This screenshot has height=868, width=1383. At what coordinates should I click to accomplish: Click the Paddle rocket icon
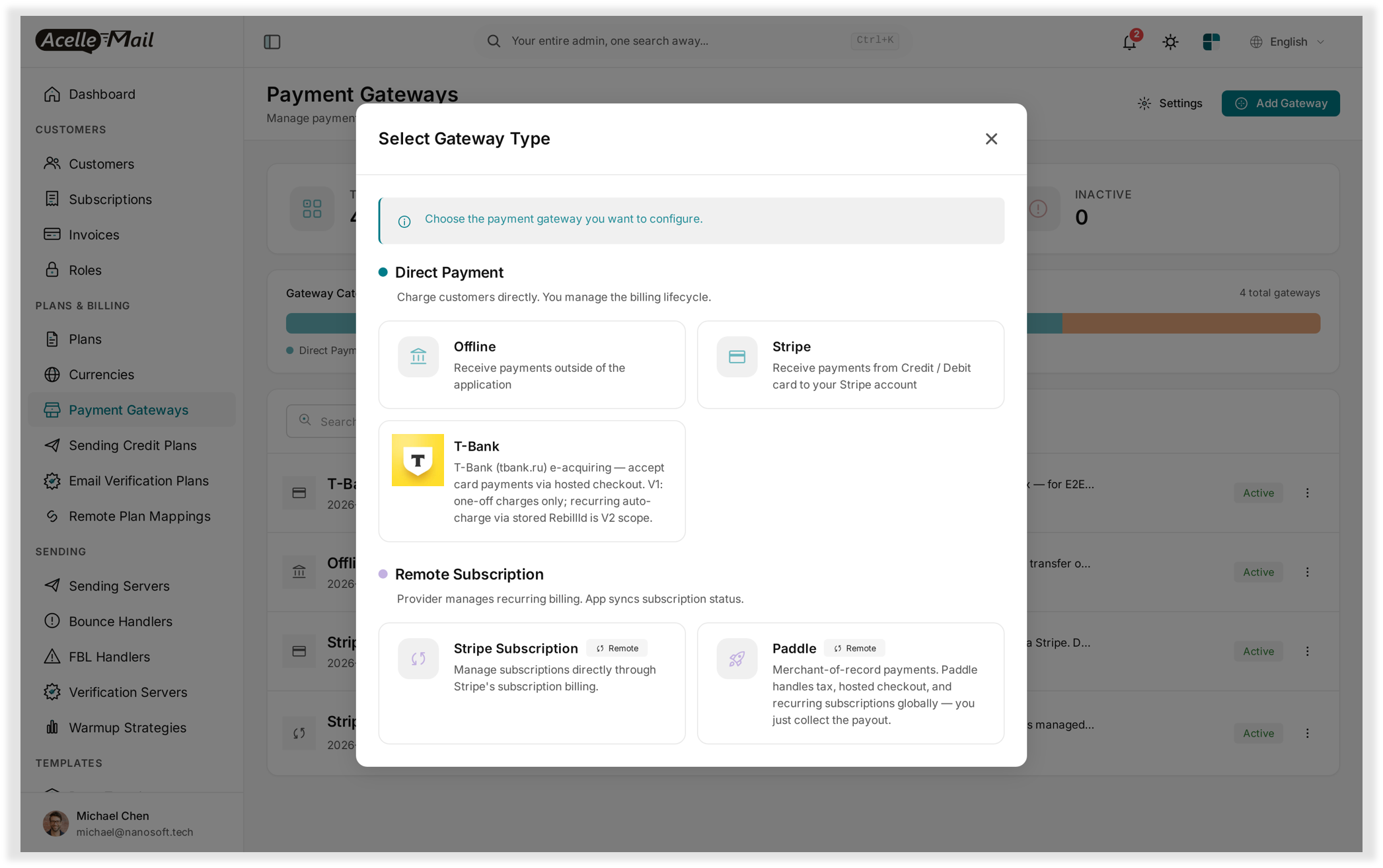(x=736, y=659)
